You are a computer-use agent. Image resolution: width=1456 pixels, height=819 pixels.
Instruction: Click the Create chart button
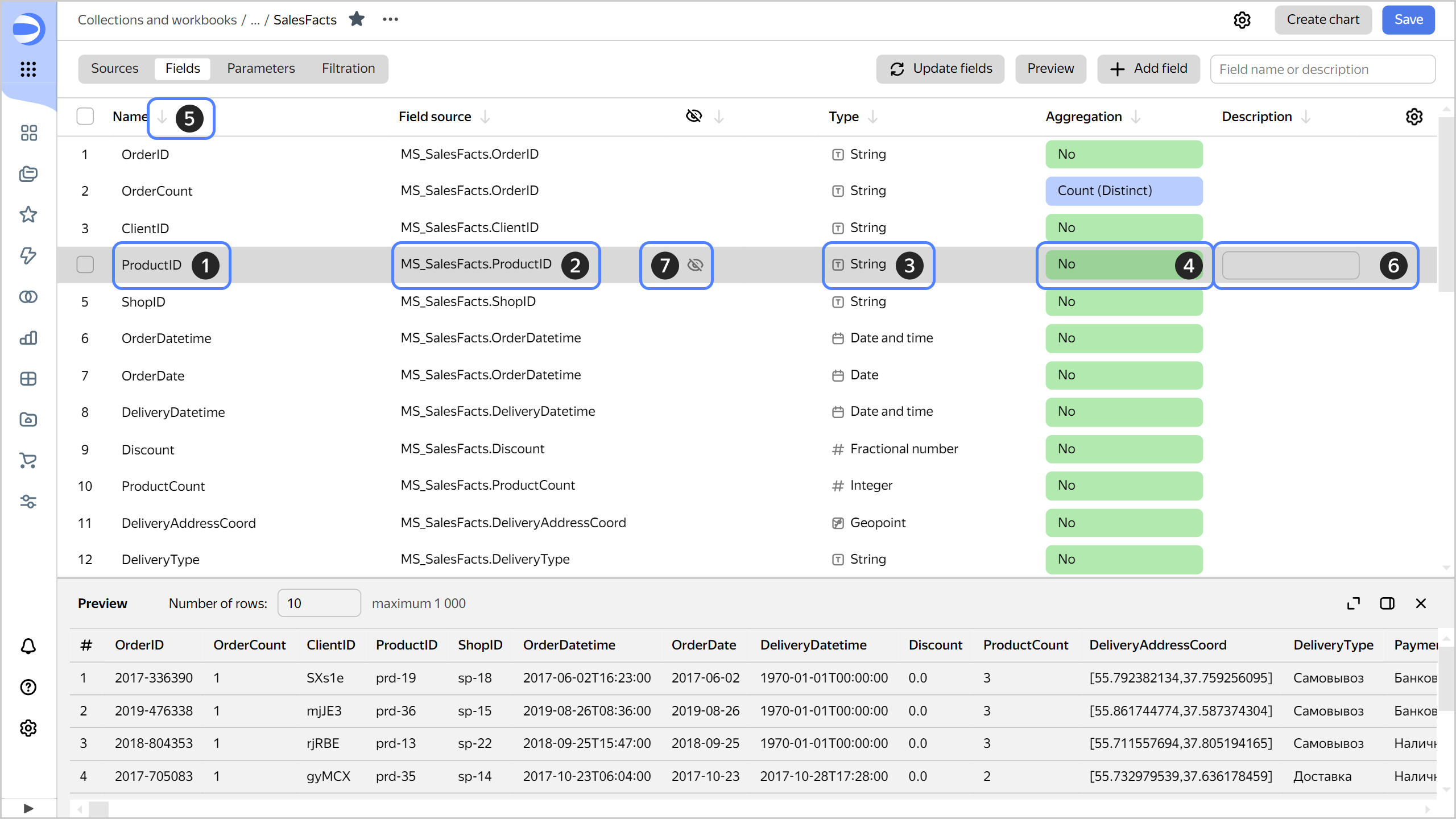click(1323, 20)
